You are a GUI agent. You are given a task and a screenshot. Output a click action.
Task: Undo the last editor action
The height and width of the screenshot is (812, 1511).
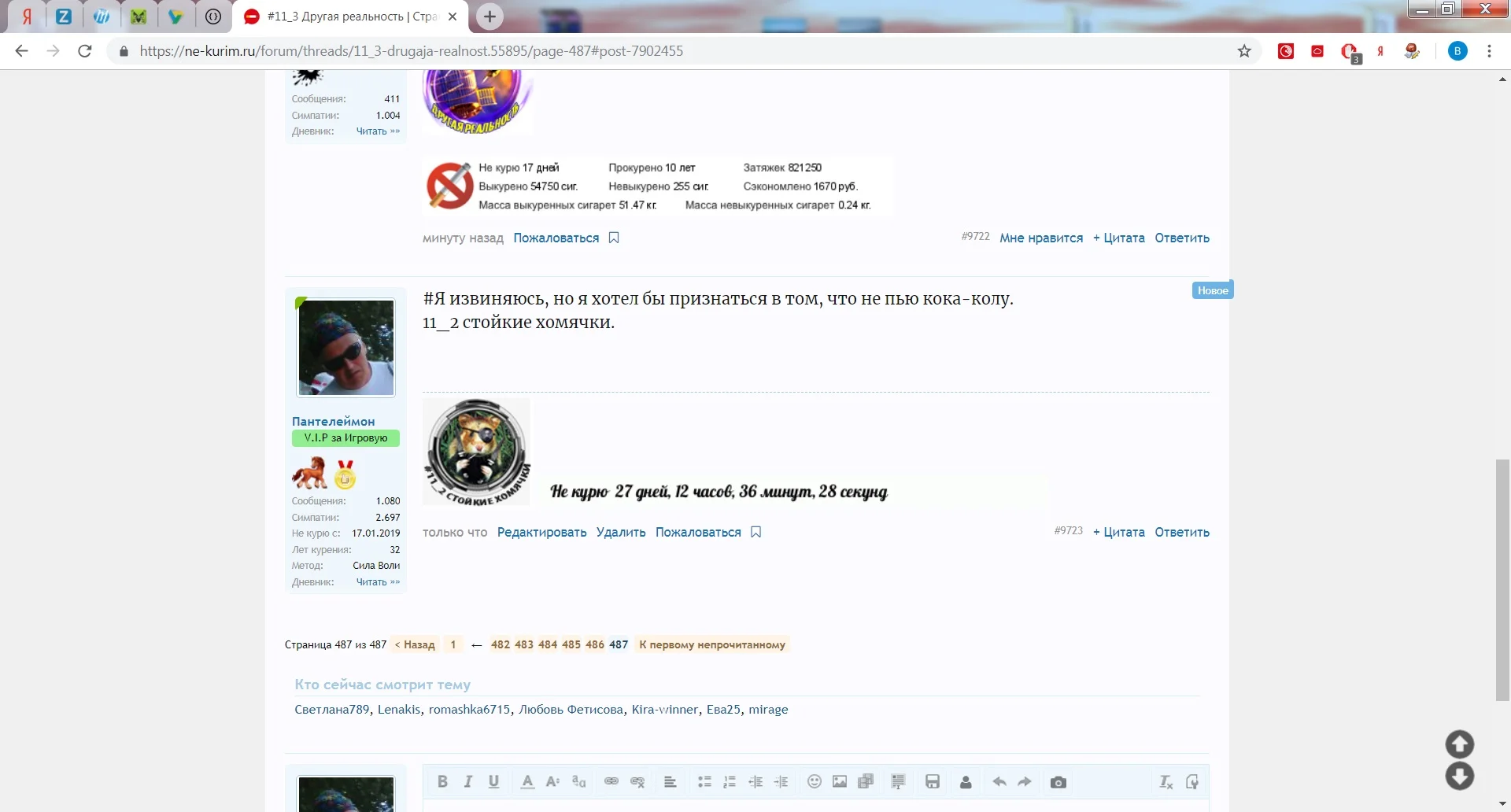(999, 781)
